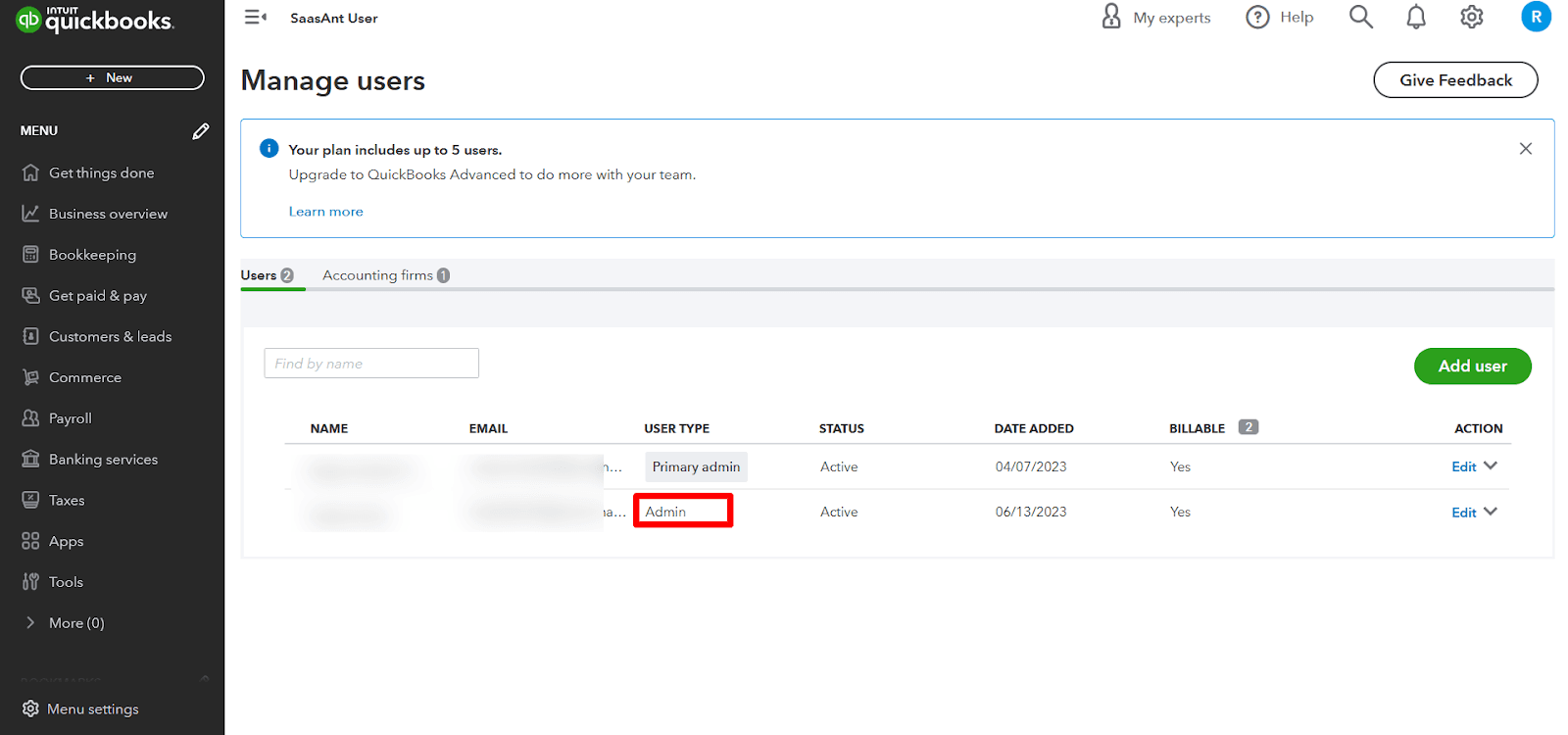Open Get paid & pay menu
1568x735 pixels.
point(98,296)
